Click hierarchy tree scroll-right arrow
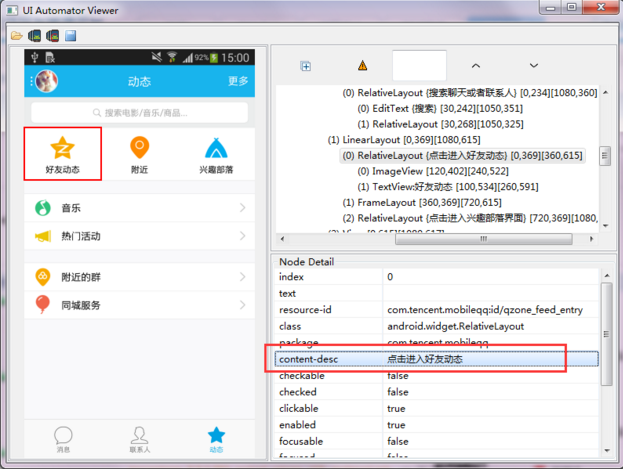This screenshot has height=469, width=623. (592, 239)
